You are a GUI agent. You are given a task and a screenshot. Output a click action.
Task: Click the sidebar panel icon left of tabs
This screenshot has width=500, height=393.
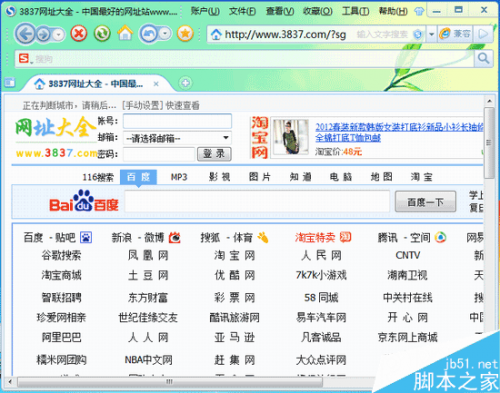10,82
